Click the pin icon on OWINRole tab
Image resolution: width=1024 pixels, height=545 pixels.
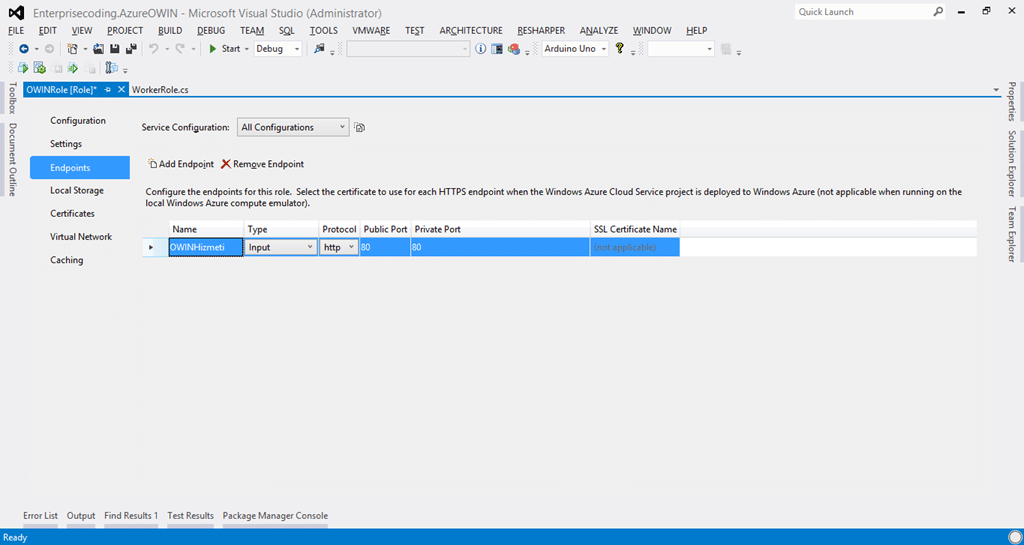[108, 89]
